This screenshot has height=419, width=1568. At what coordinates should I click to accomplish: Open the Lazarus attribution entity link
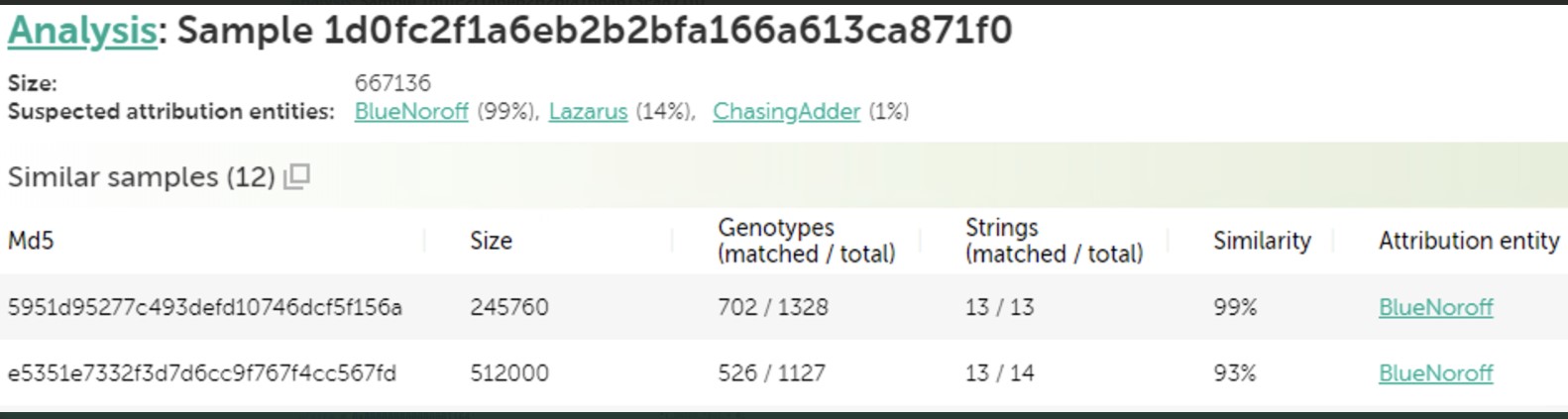[x=588, y=111]
